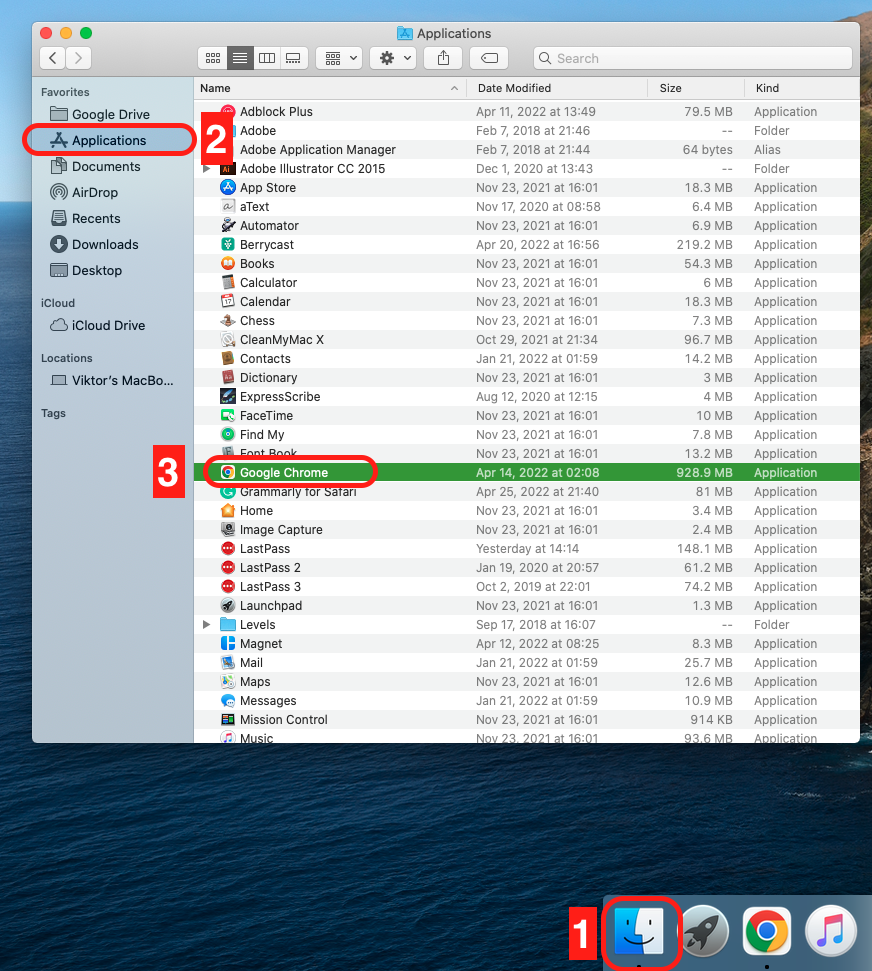Select iCloud Drive in the sidebar

point(108,325)
